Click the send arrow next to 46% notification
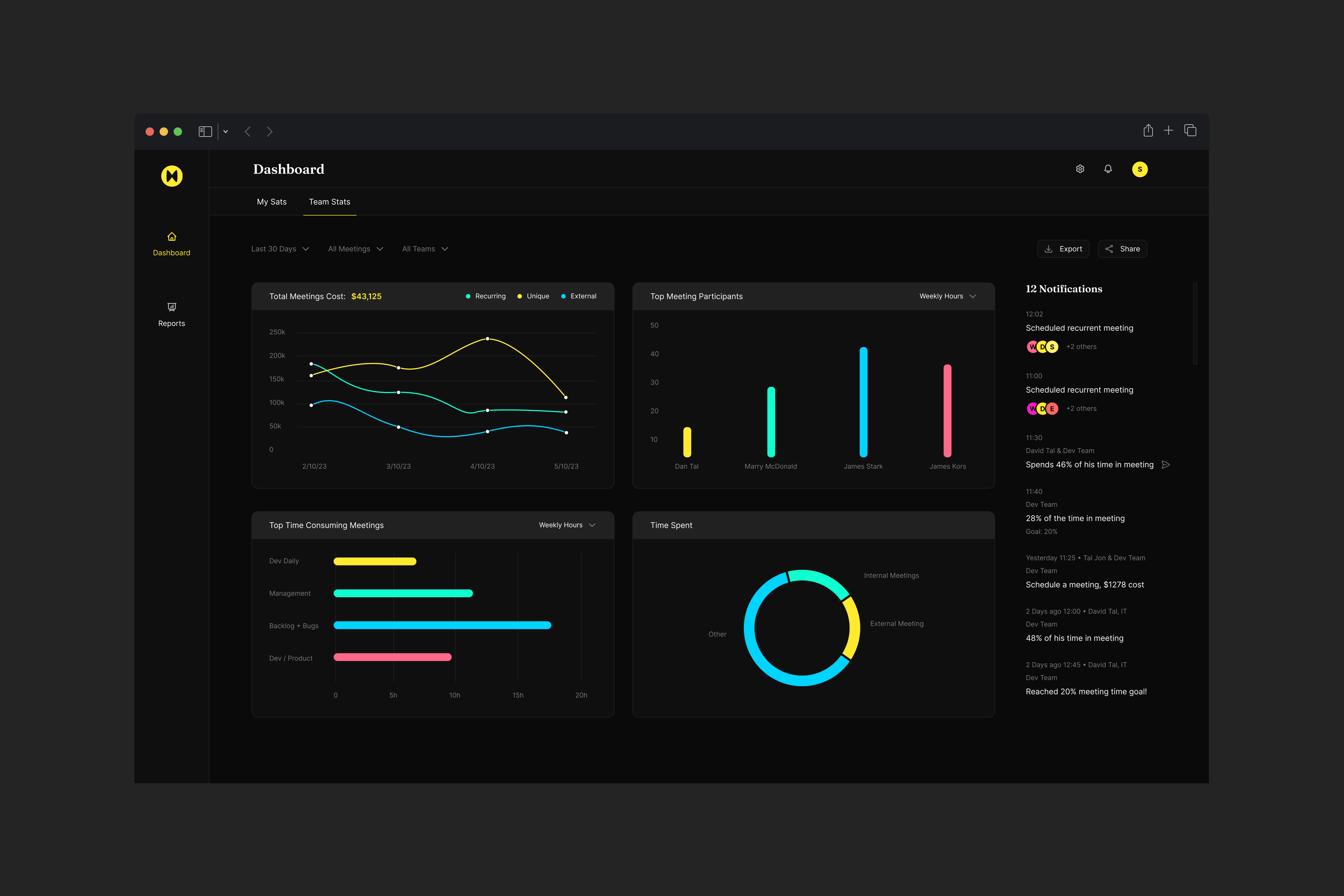 pyautogui.click(x=1166, y=464)
